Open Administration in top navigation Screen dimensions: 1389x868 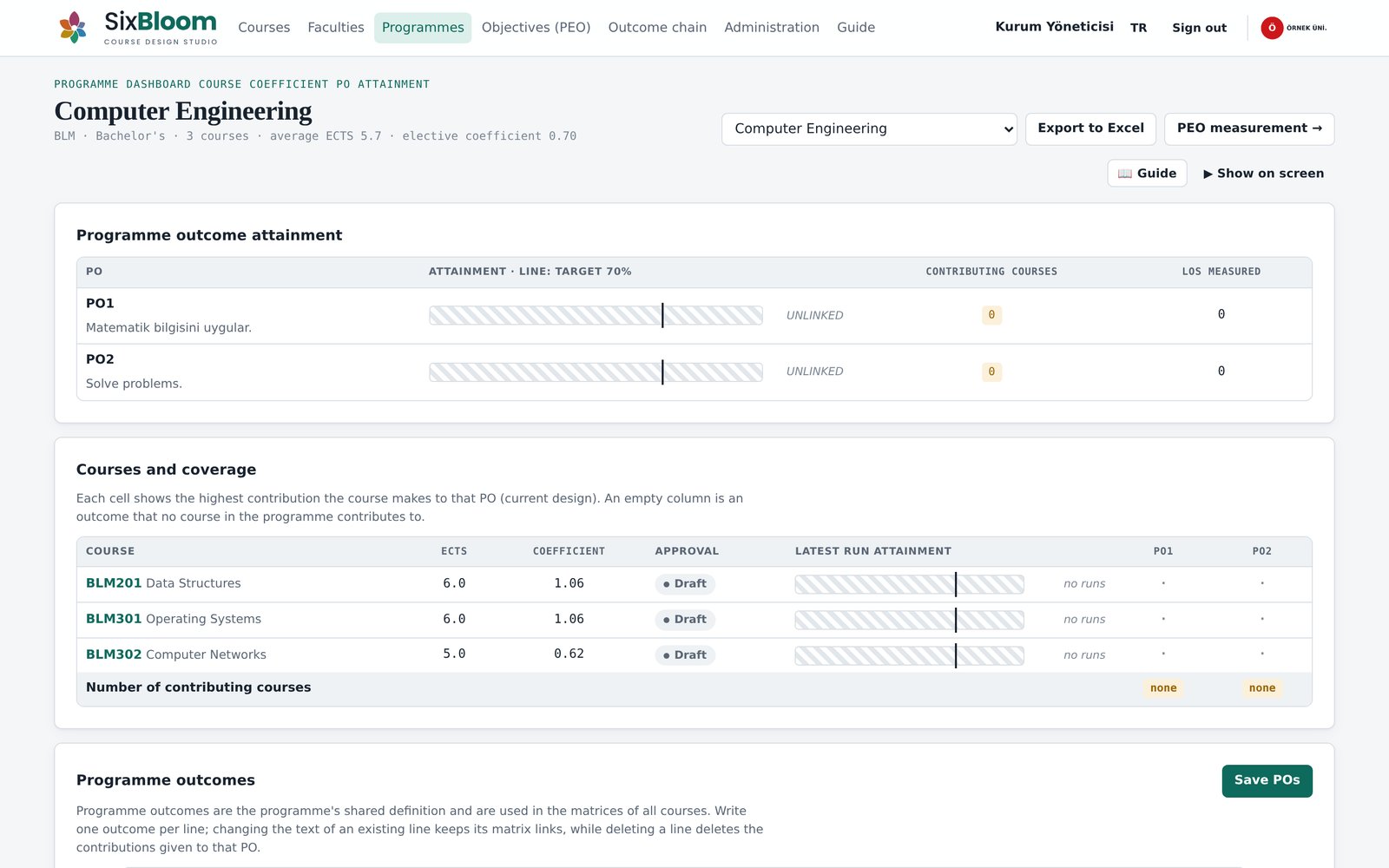[772, 28]
